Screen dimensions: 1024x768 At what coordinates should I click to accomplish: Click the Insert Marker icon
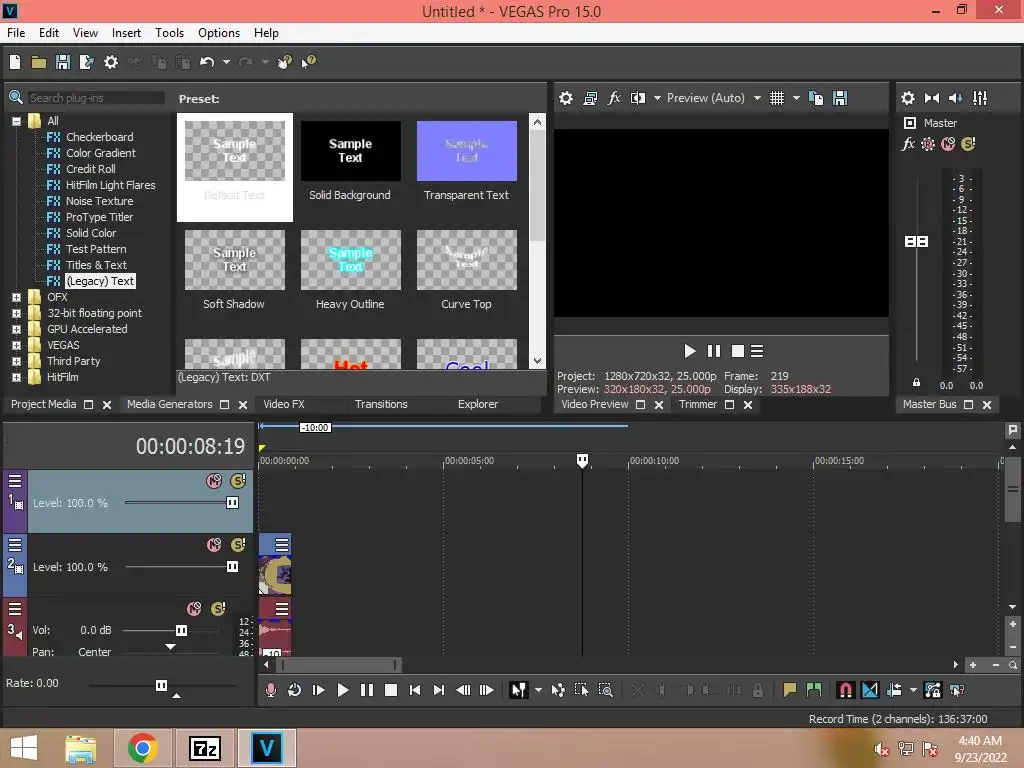(x=790, y=690)
